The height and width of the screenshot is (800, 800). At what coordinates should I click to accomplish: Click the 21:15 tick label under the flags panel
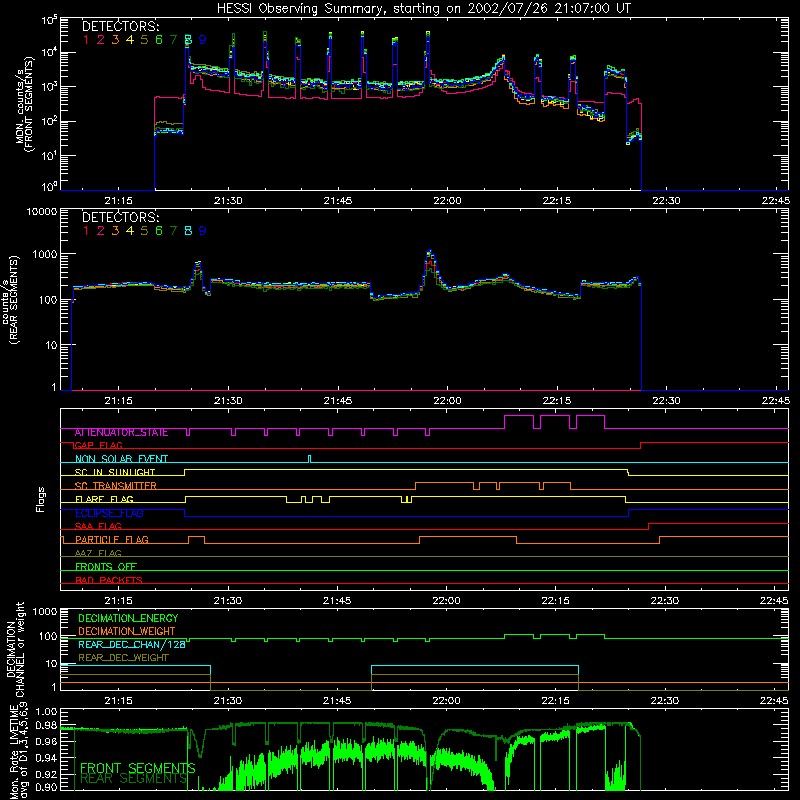point(118,601)
